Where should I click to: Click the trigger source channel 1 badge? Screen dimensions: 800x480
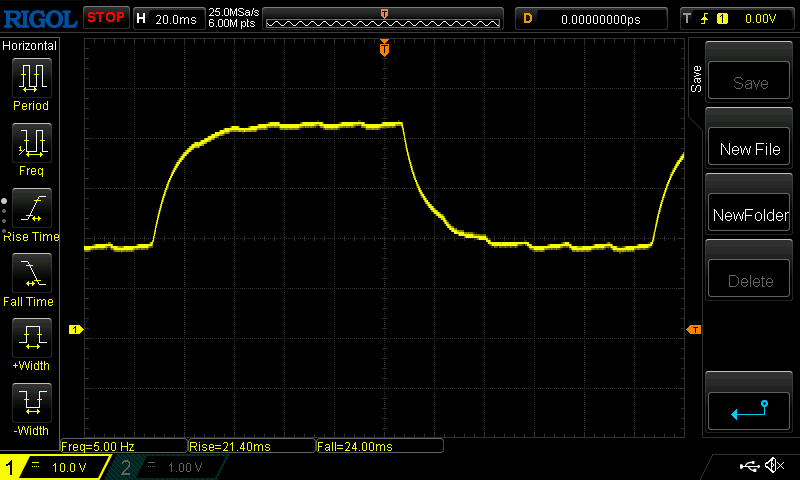[x=722, y=19]
